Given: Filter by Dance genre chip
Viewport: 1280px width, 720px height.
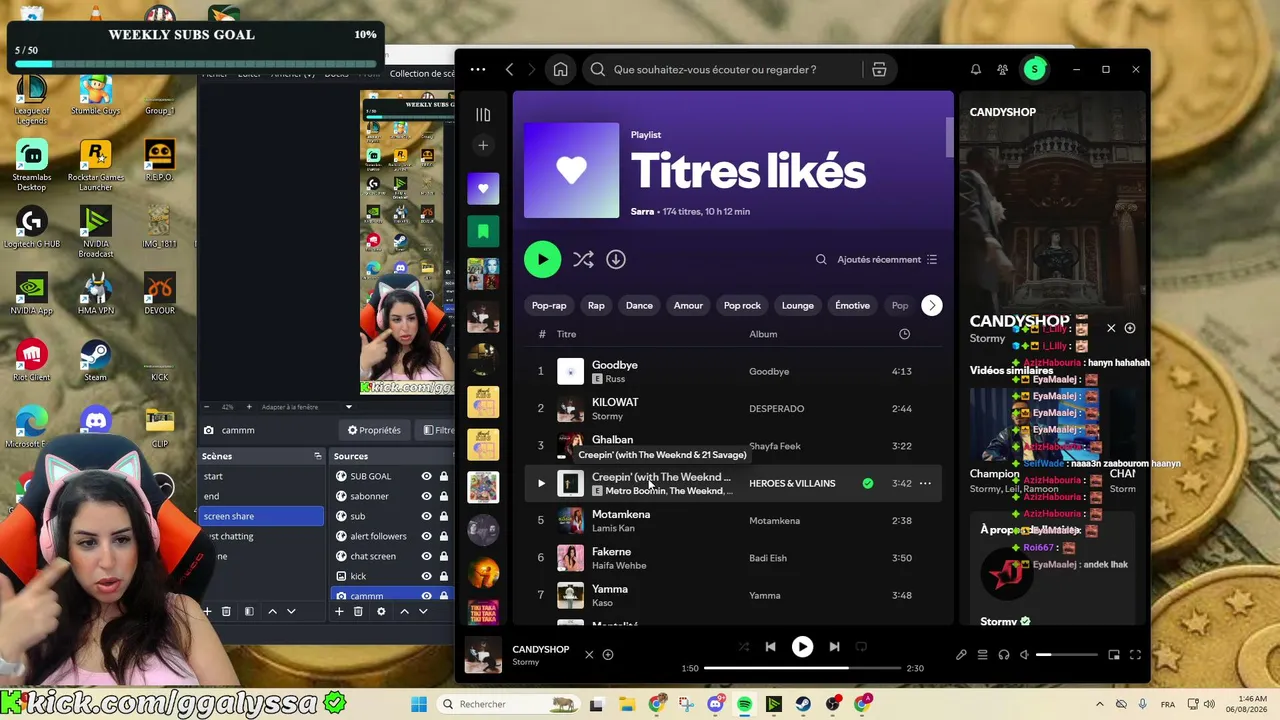Looking at the screenshot, I should (x=639, y=306).
